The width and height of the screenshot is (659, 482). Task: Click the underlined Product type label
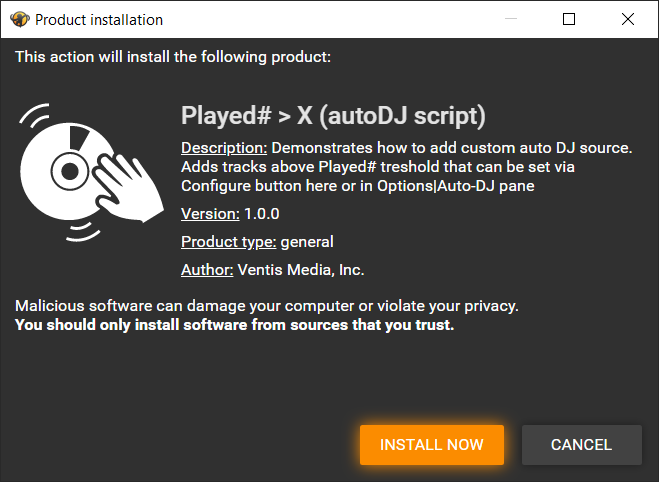pos(228,242)
